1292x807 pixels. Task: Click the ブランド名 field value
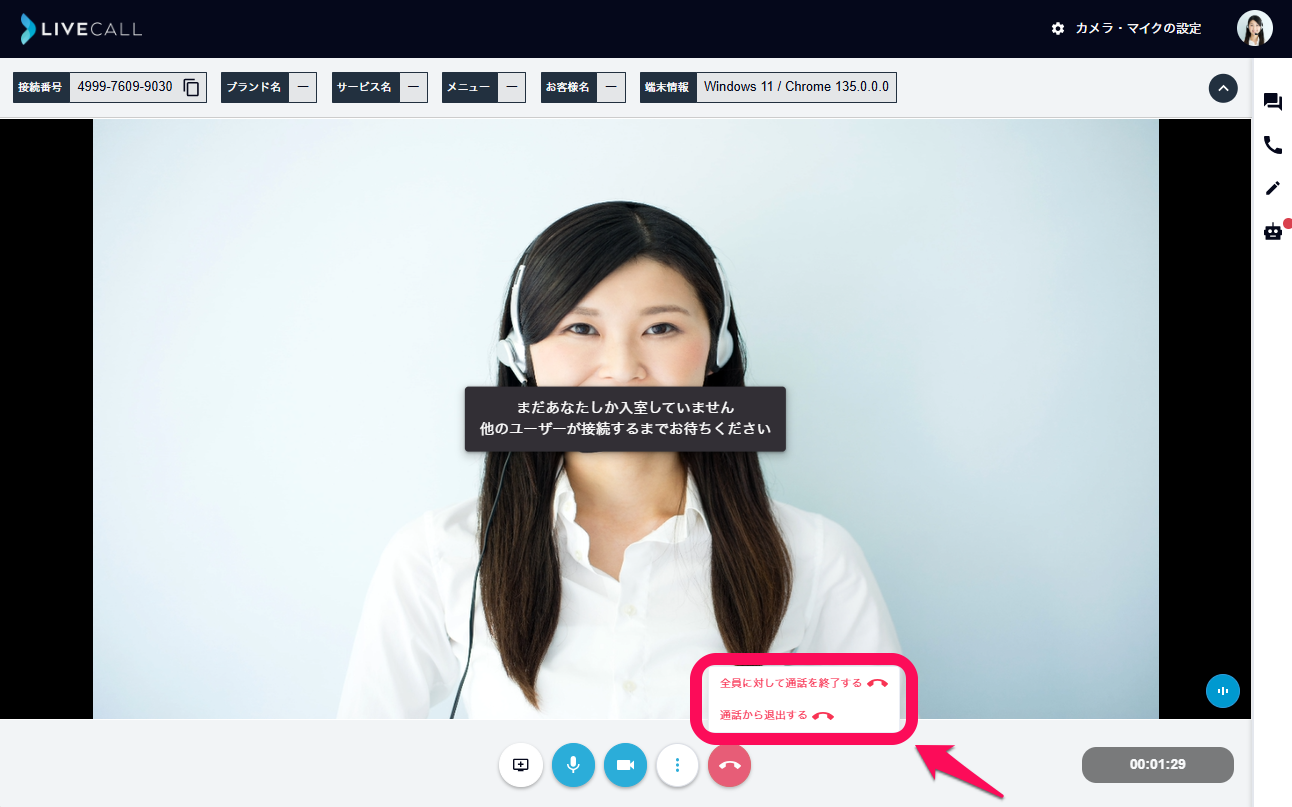303,87
